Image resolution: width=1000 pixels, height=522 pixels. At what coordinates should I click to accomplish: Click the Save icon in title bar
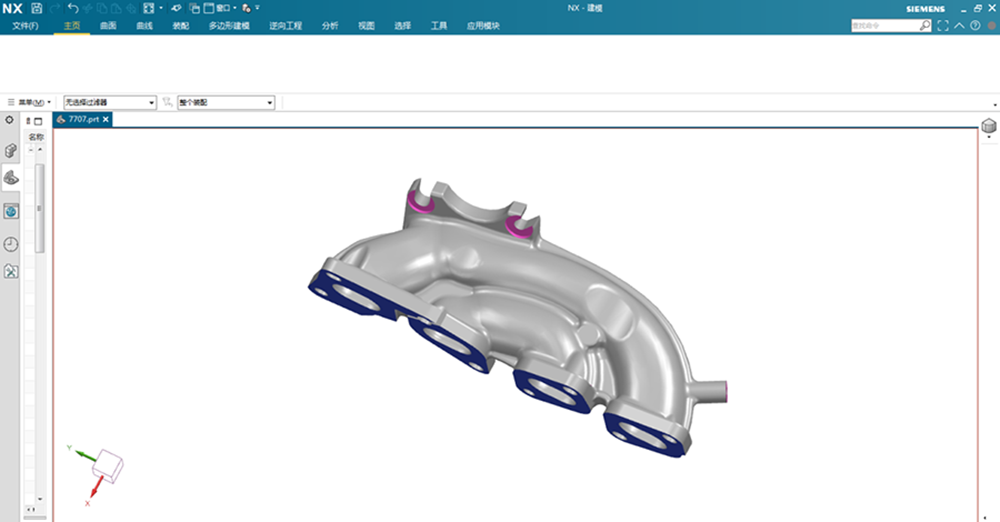(37, 8)
